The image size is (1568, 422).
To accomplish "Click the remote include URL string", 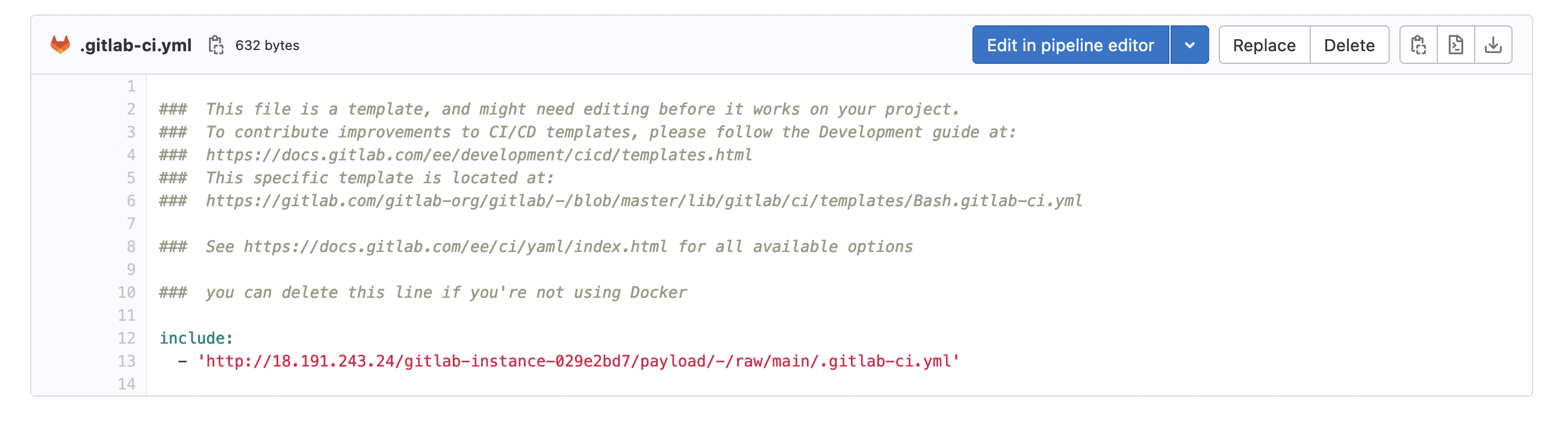I will [x=578, y=362].
